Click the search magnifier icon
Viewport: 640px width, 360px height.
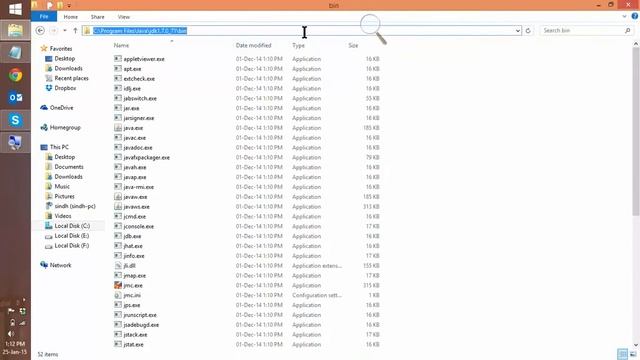[x=627, y=31]
